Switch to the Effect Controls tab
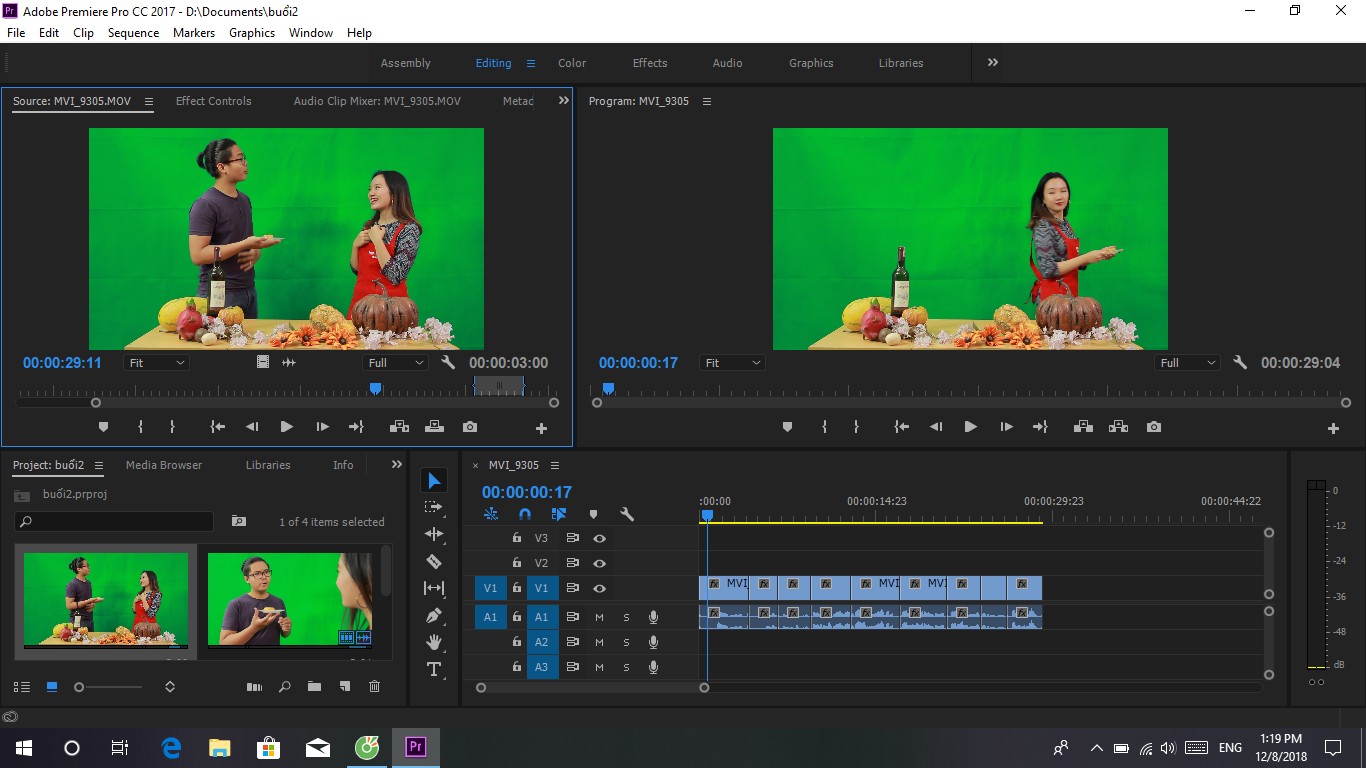 pos(214,101)
